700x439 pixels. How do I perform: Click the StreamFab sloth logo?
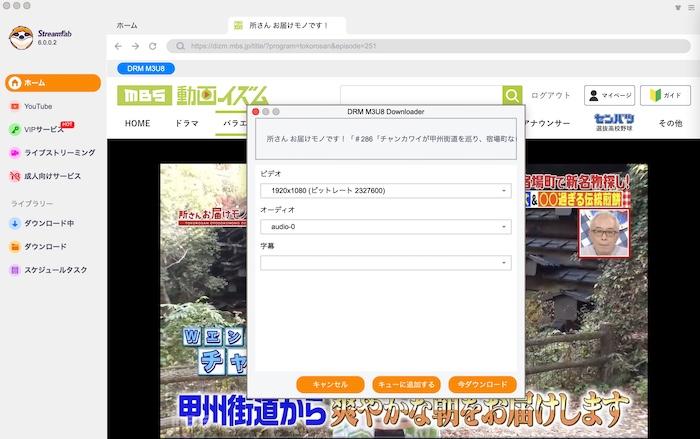point(21,38)
